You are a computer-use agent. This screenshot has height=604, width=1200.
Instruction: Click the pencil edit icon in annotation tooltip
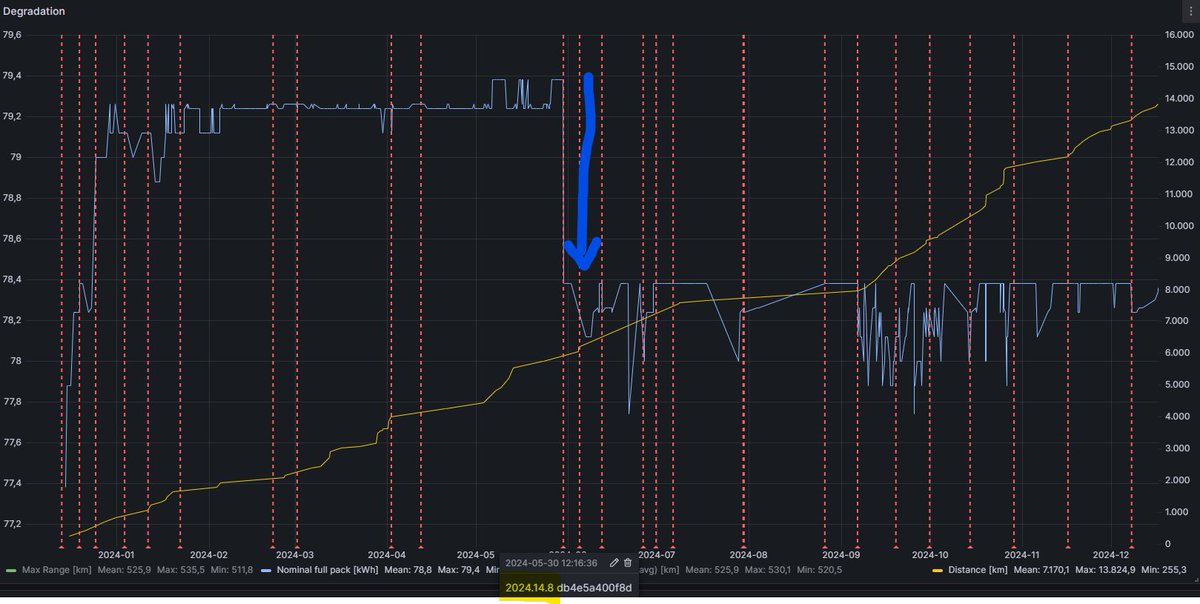click(614, 564)
